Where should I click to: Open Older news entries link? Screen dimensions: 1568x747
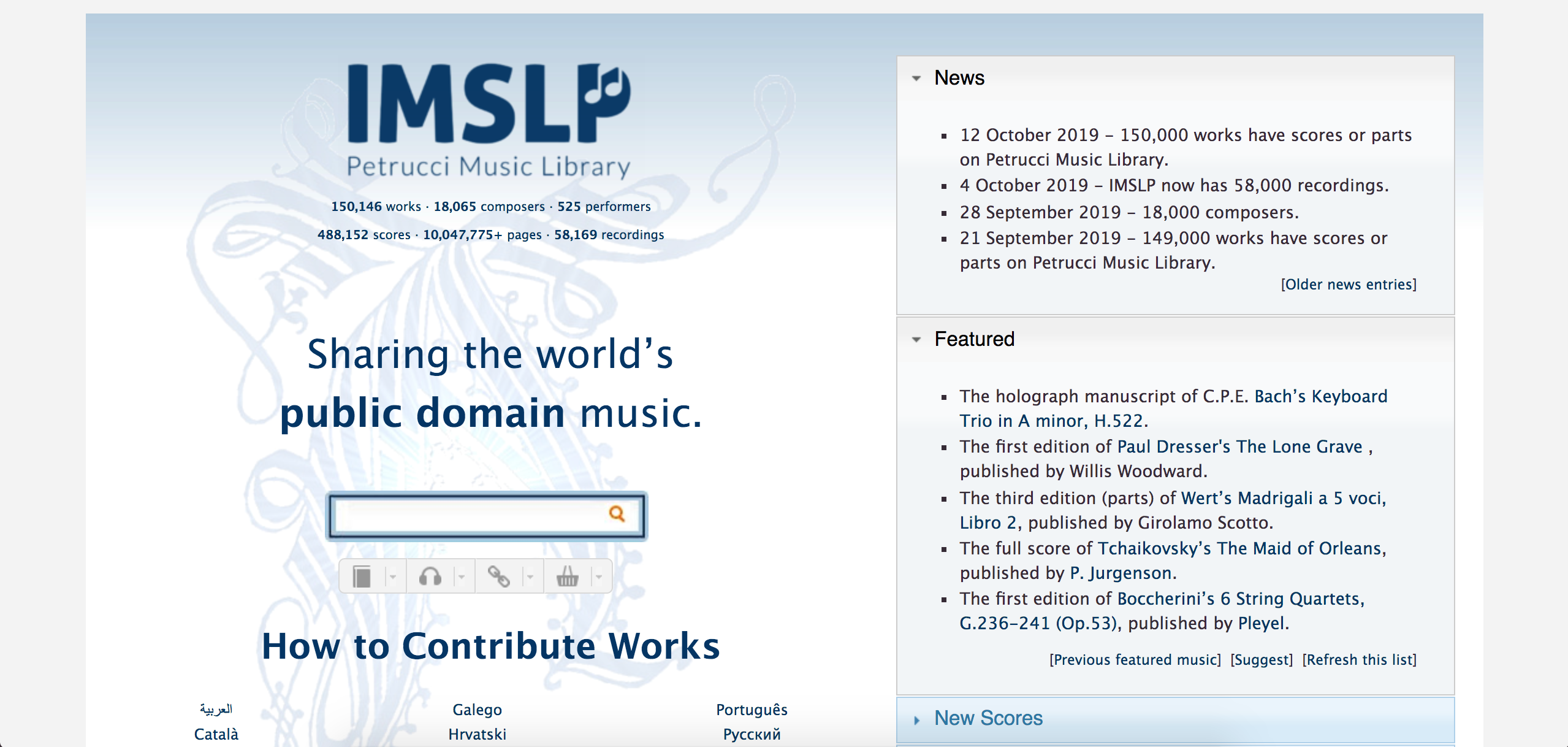(x=1349, y=285)
